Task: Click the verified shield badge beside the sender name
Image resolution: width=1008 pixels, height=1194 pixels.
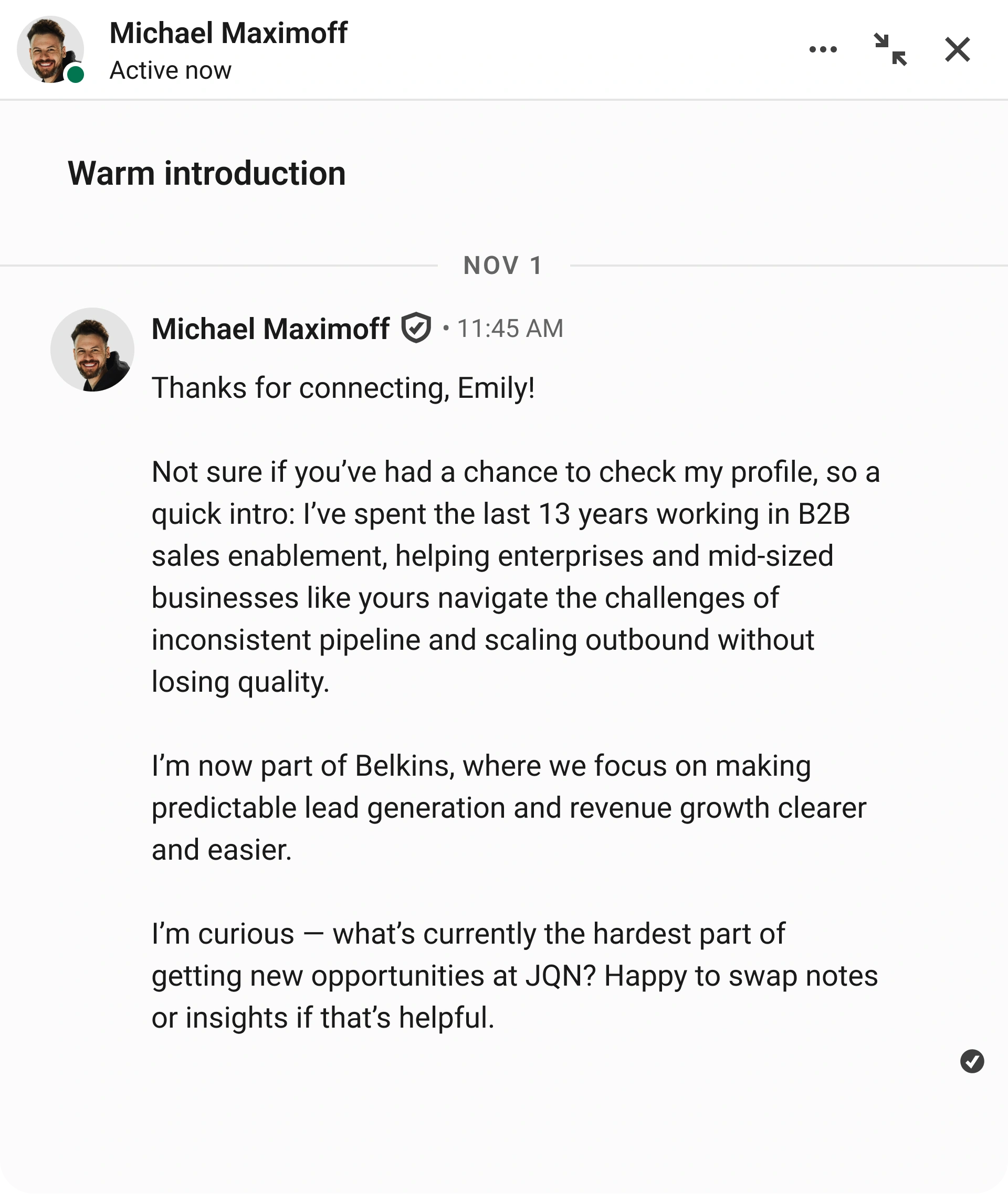Action: click(416, 328)
